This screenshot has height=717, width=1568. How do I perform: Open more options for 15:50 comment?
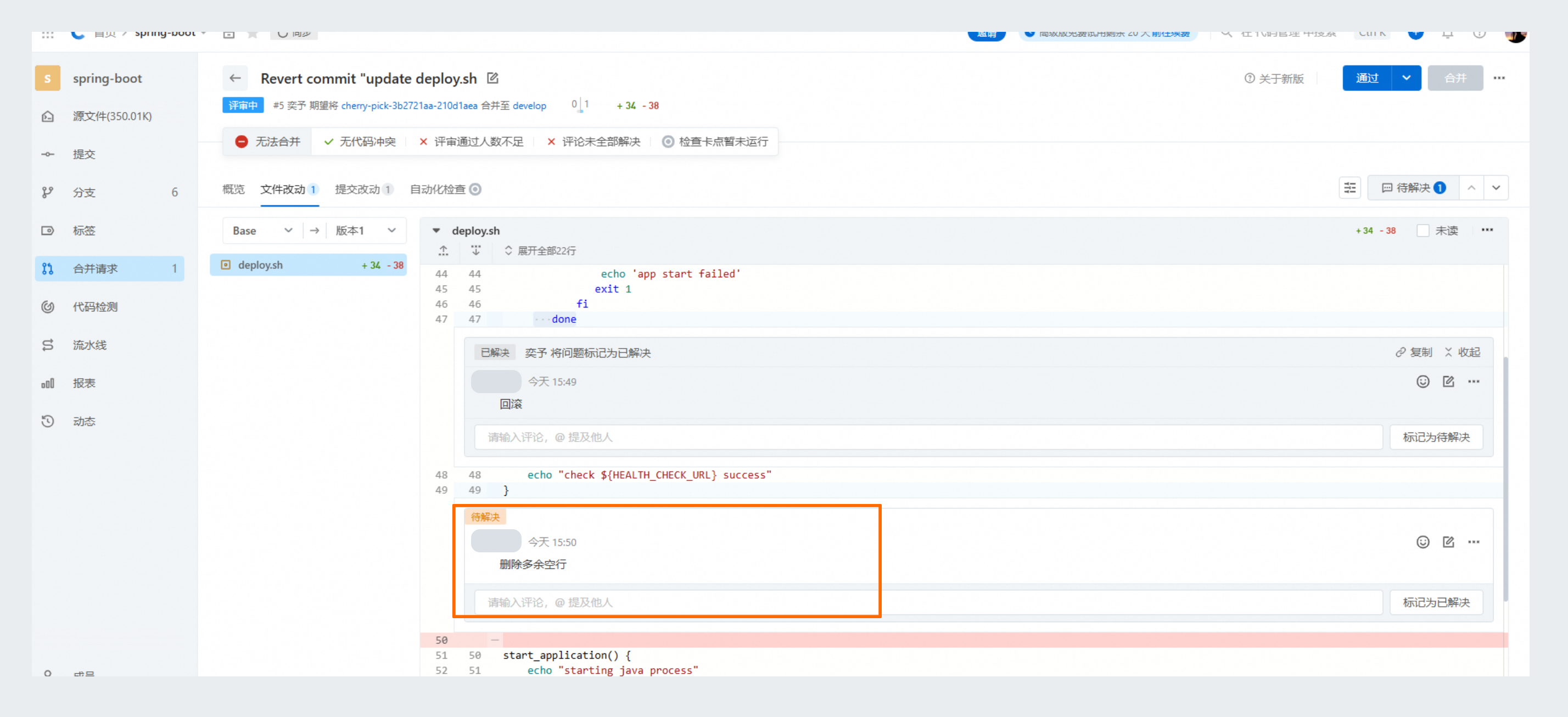[x=1474, y=542]
